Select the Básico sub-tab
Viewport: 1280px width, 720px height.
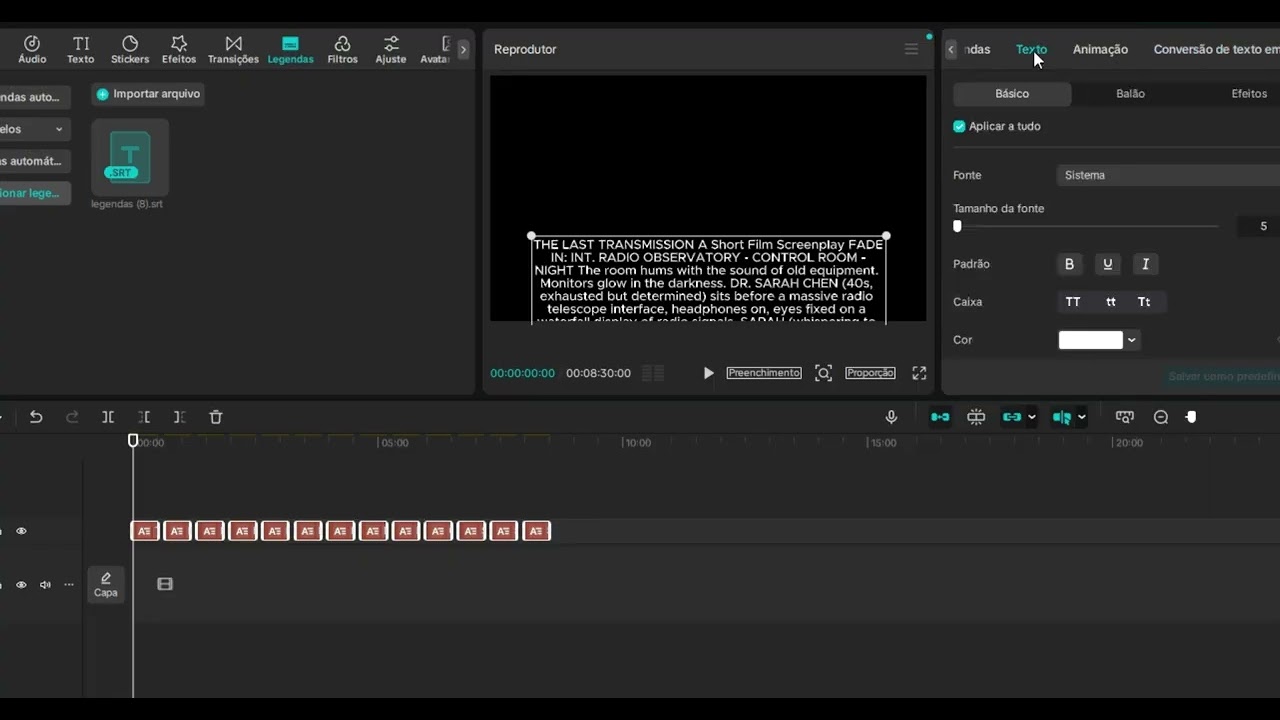click(x=1012, y=93)
